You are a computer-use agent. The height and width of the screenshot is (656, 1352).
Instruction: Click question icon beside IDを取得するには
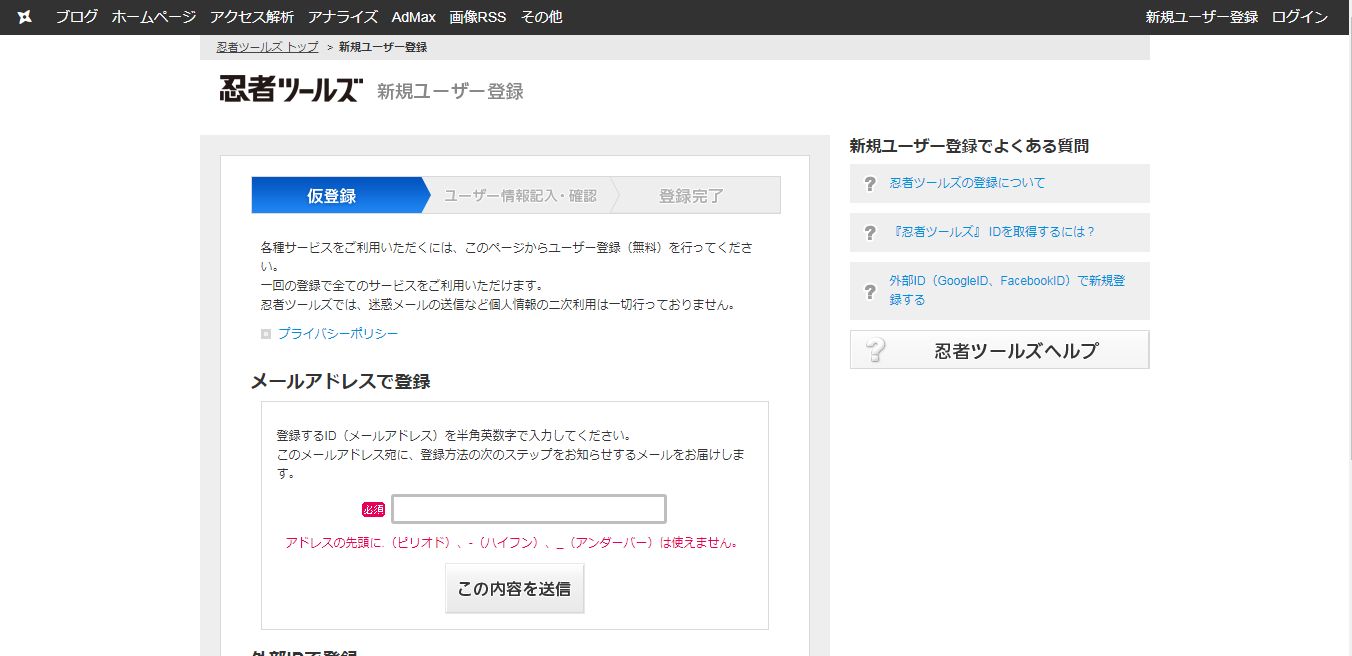[869, 232]
